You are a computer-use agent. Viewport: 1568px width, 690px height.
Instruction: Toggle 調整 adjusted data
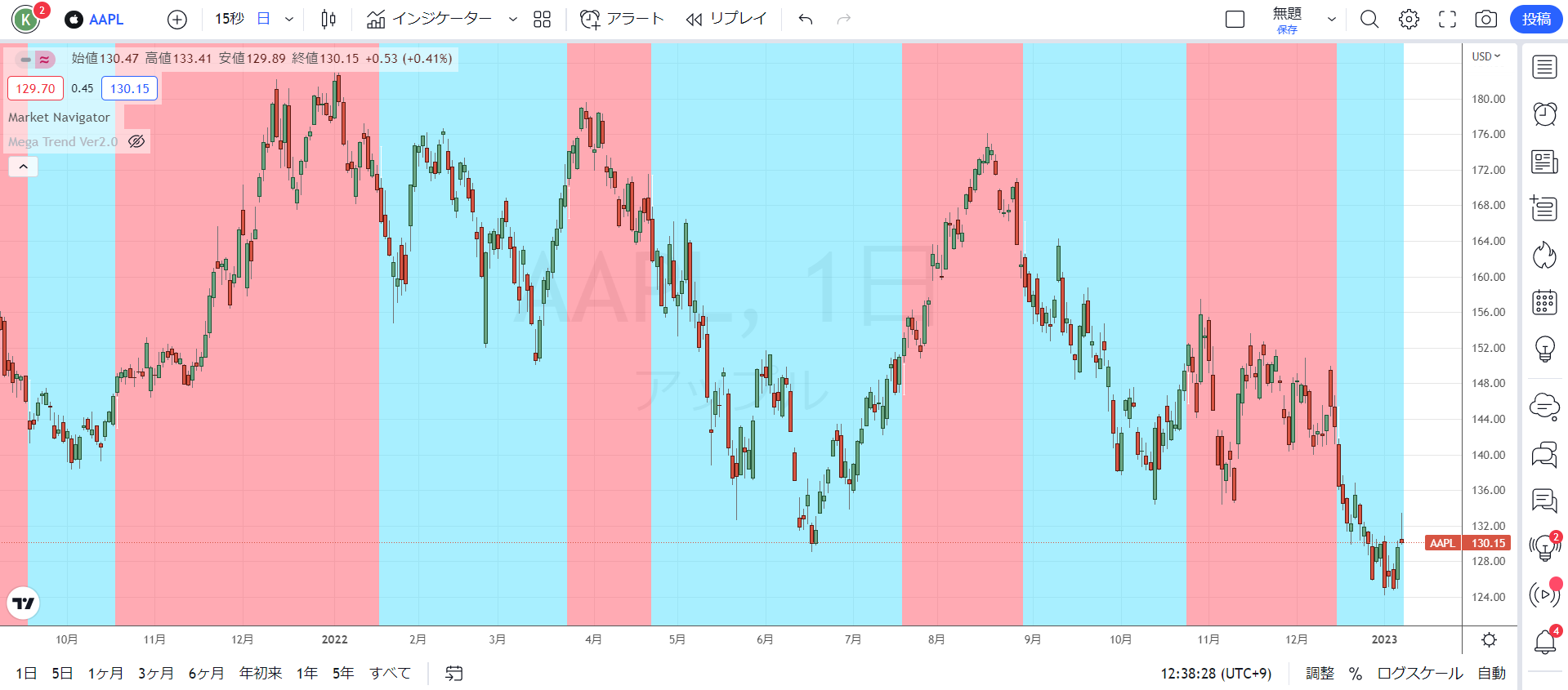coord(1320,674)
